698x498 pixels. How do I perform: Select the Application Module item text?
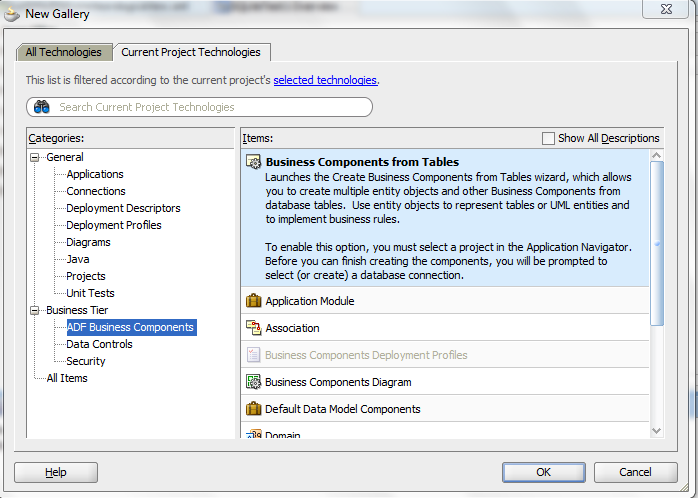click(310, 301)
